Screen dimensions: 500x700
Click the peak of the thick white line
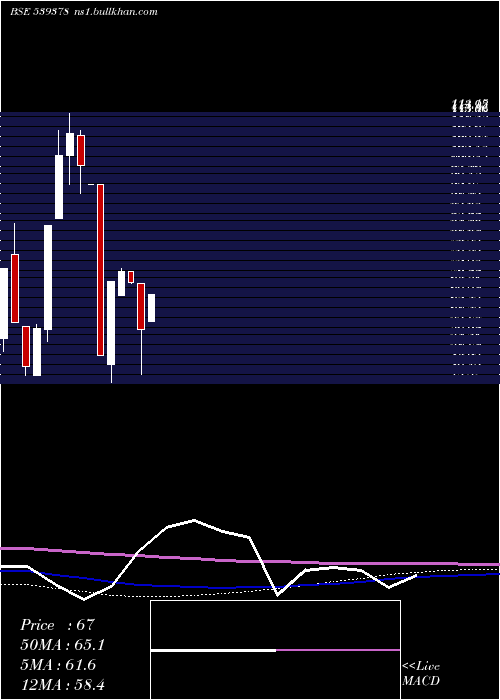click(194, 520)
